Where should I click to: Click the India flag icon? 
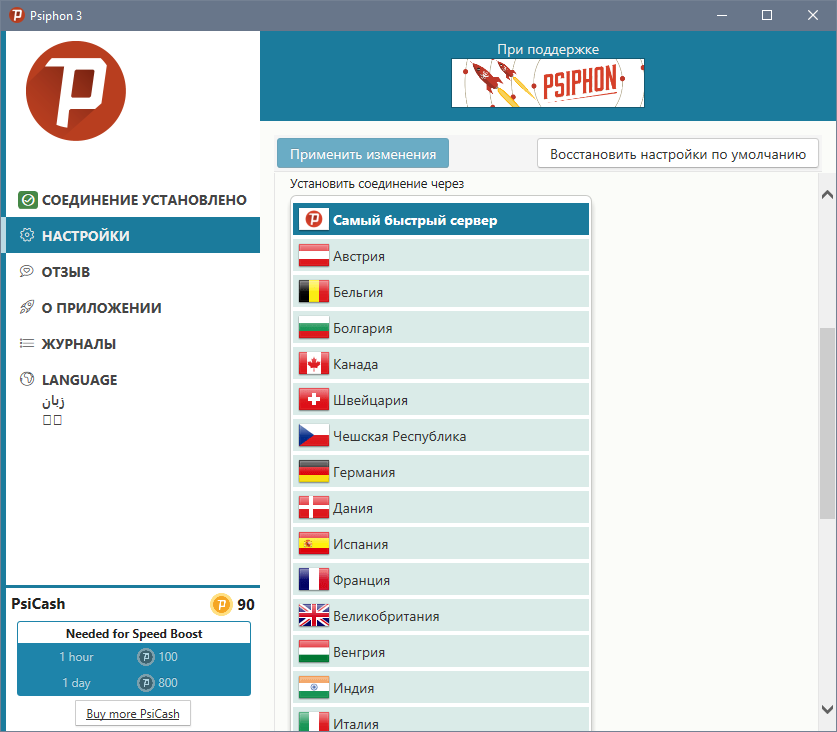pyautogui.click(x=314, y=688)
